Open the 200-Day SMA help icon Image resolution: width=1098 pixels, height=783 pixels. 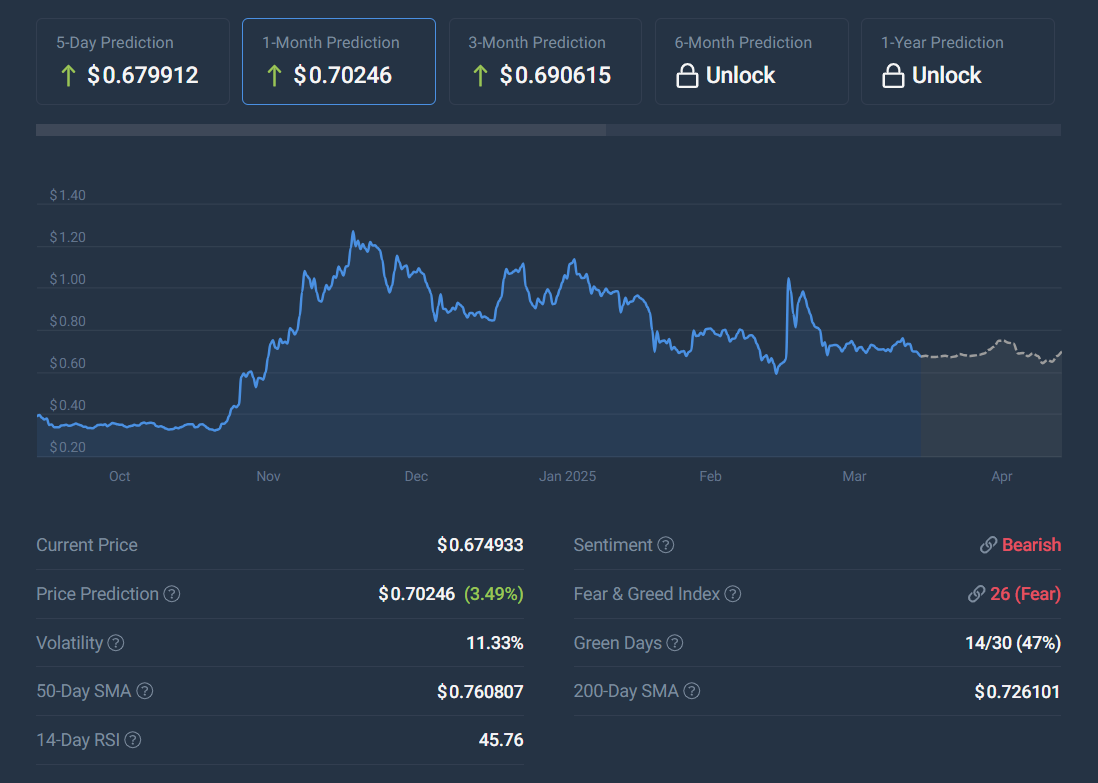(691, 691)
